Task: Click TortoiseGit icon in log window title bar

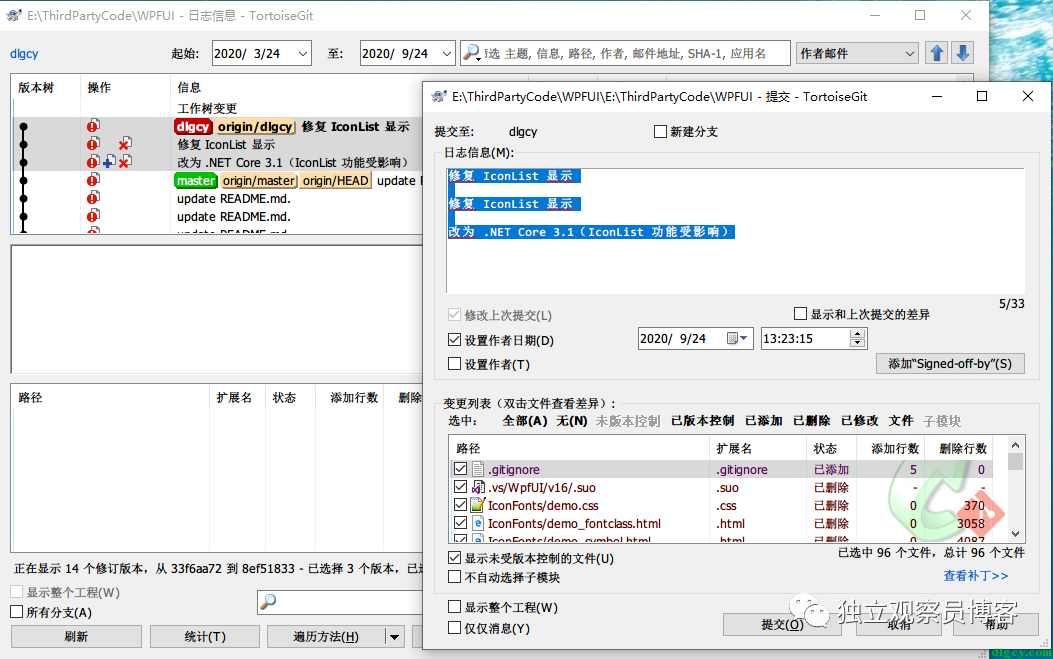Action: [x=13, y=15]
